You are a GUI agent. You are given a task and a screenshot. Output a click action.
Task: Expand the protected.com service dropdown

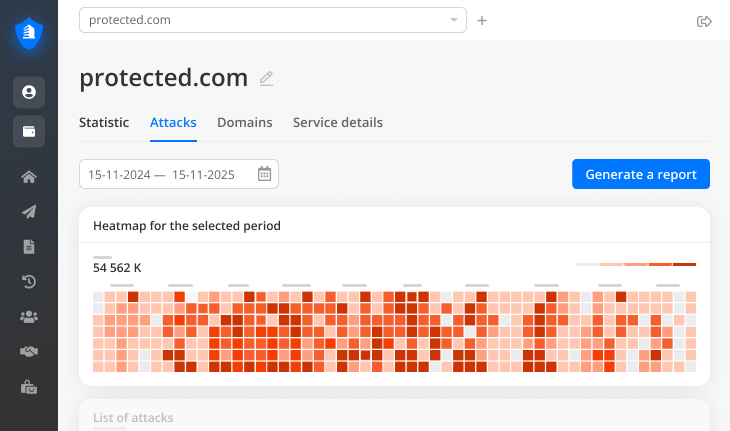[x=454, y=20]
